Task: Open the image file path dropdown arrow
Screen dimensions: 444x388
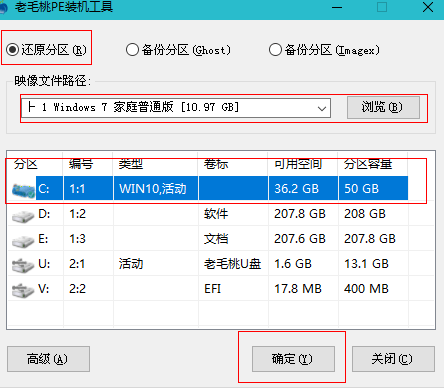Action: tap(322, 108)
